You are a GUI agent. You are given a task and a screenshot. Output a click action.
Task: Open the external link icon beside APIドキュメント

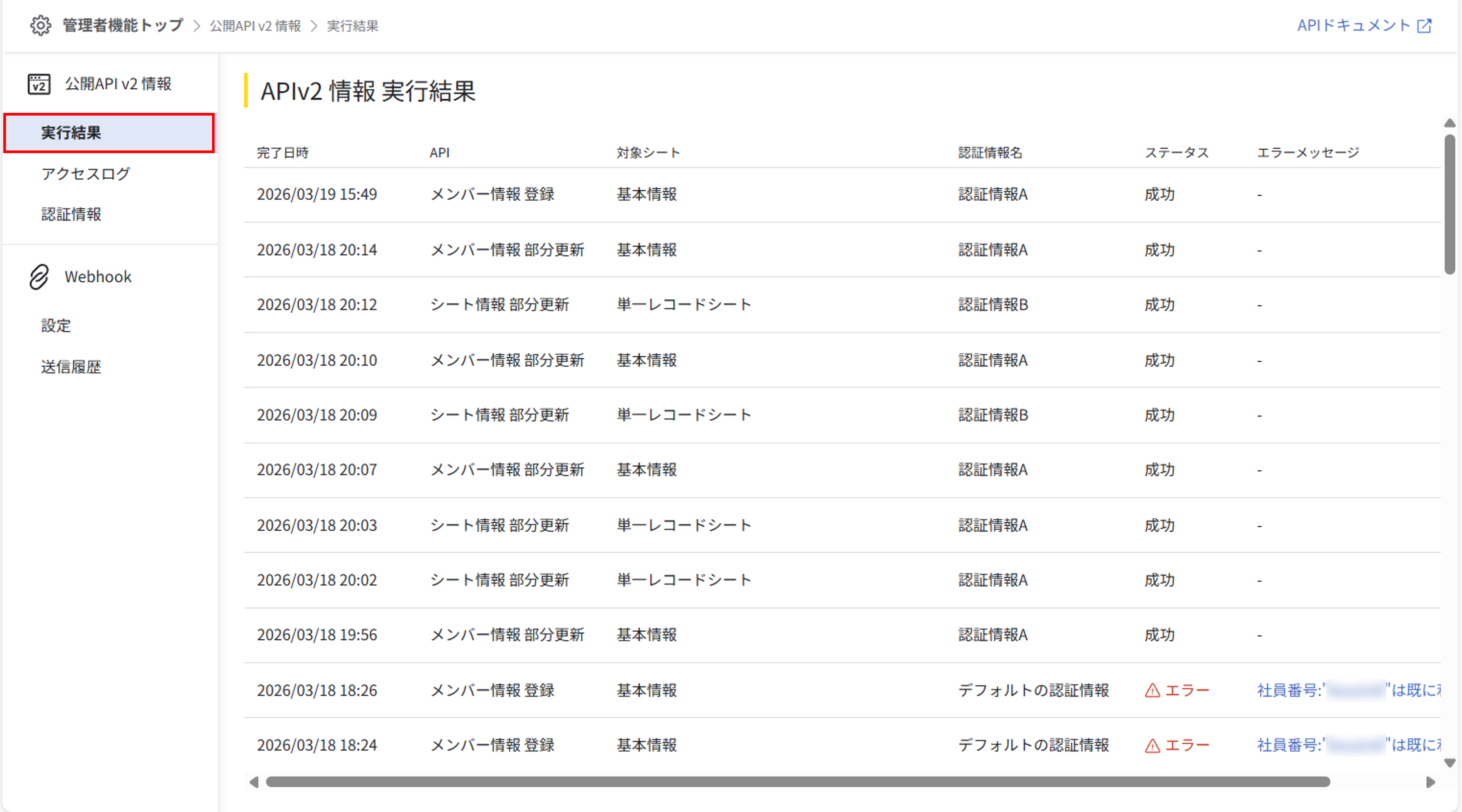point(1424,26)
